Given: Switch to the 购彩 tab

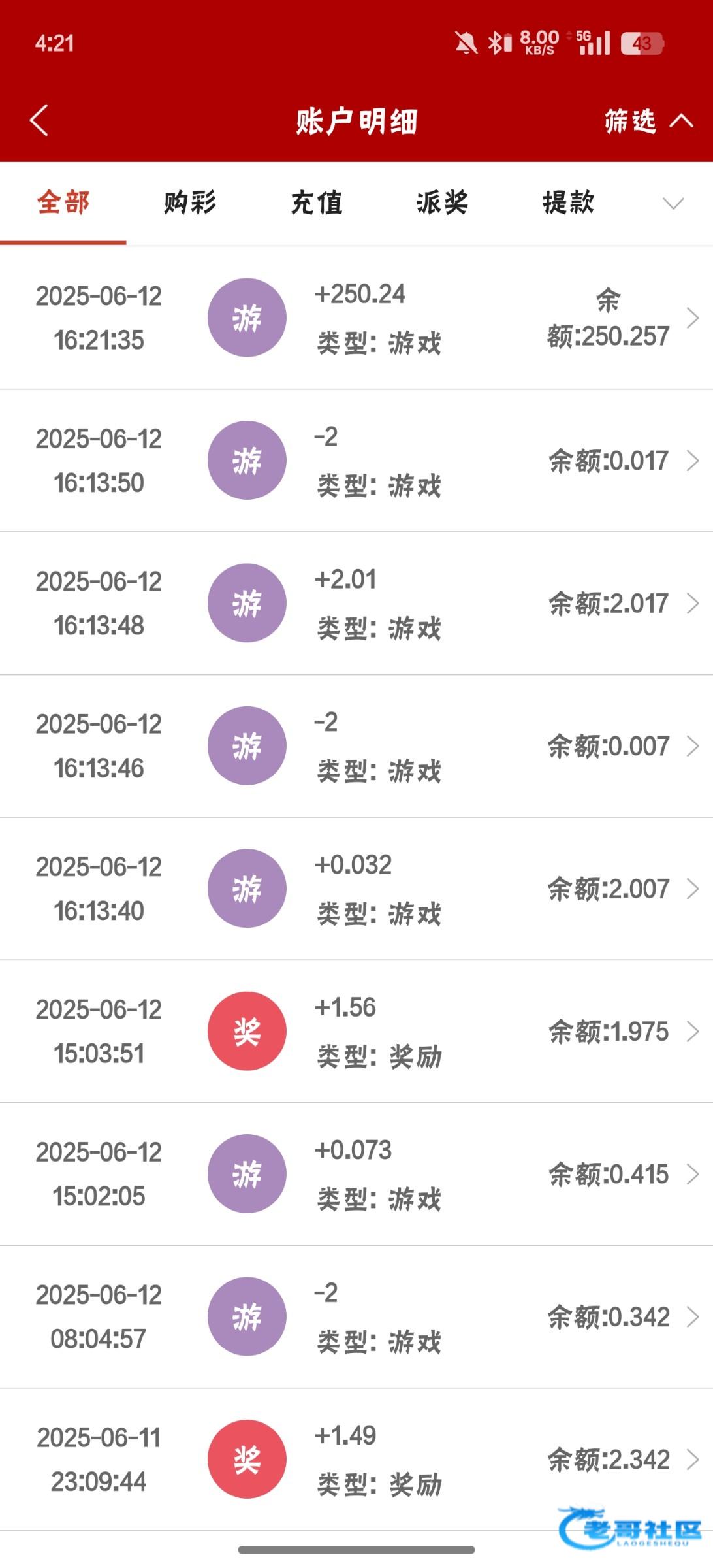Looking at the screenshot, I should point(190,203).
